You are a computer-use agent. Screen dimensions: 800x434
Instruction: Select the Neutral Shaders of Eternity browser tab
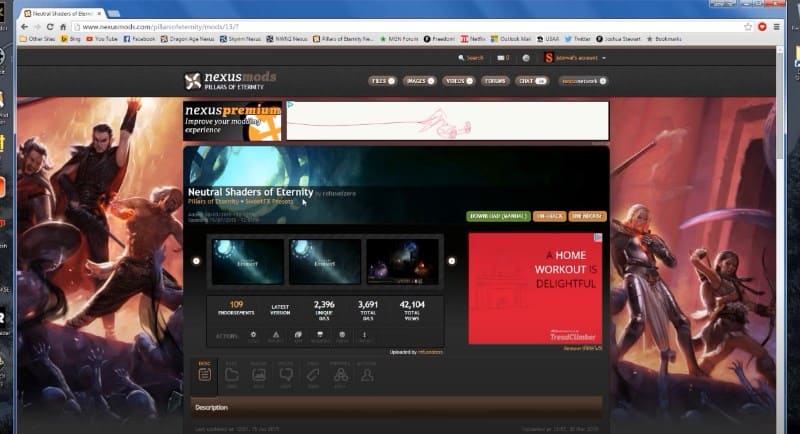(x=60, y=14)
